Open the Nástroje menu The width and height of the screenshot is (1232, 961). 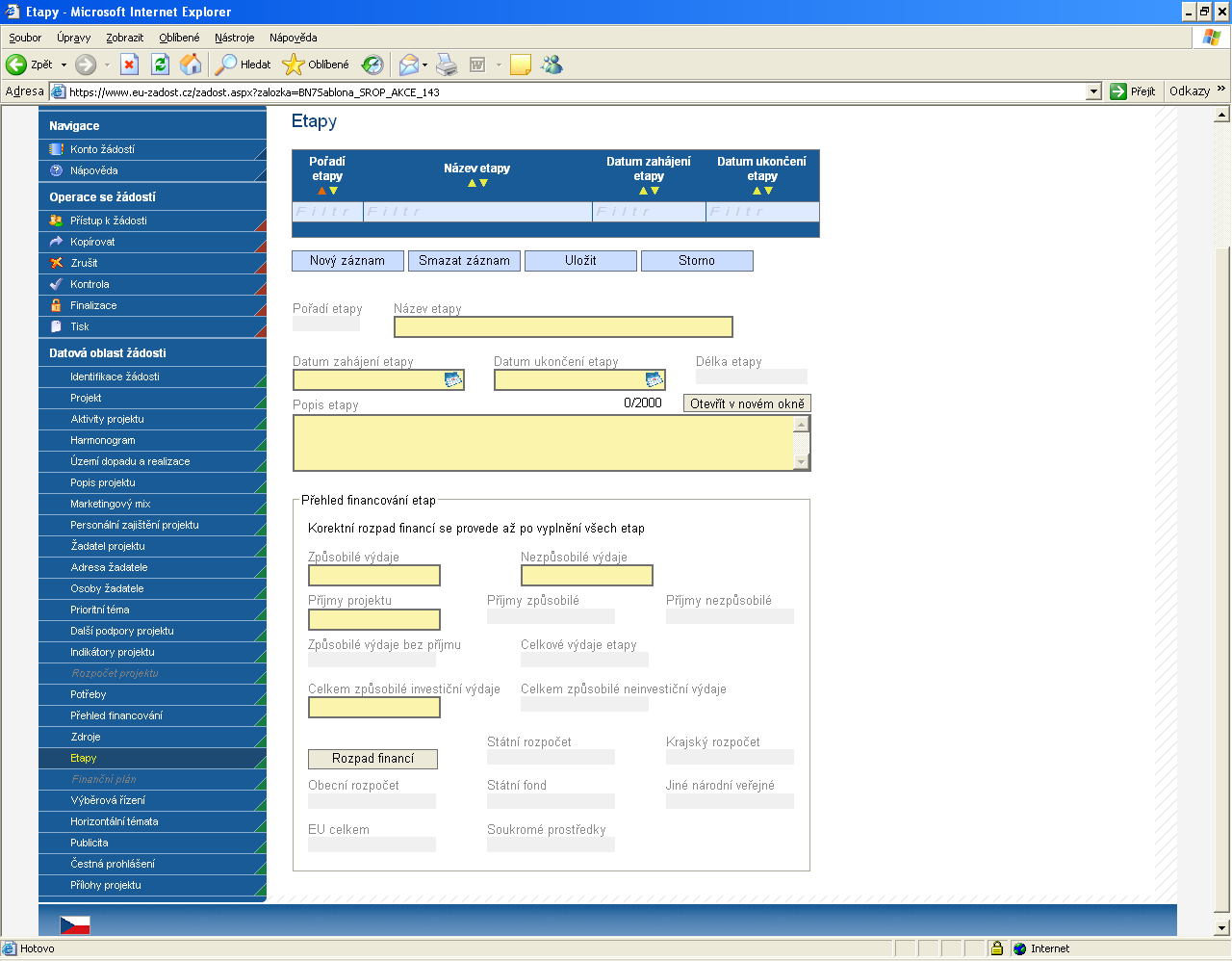tap(235, 38)
